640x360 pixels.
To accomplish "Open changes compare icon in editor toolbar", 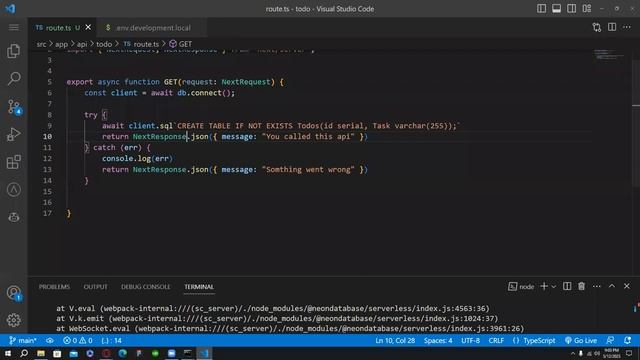I will tap(597, 27).
